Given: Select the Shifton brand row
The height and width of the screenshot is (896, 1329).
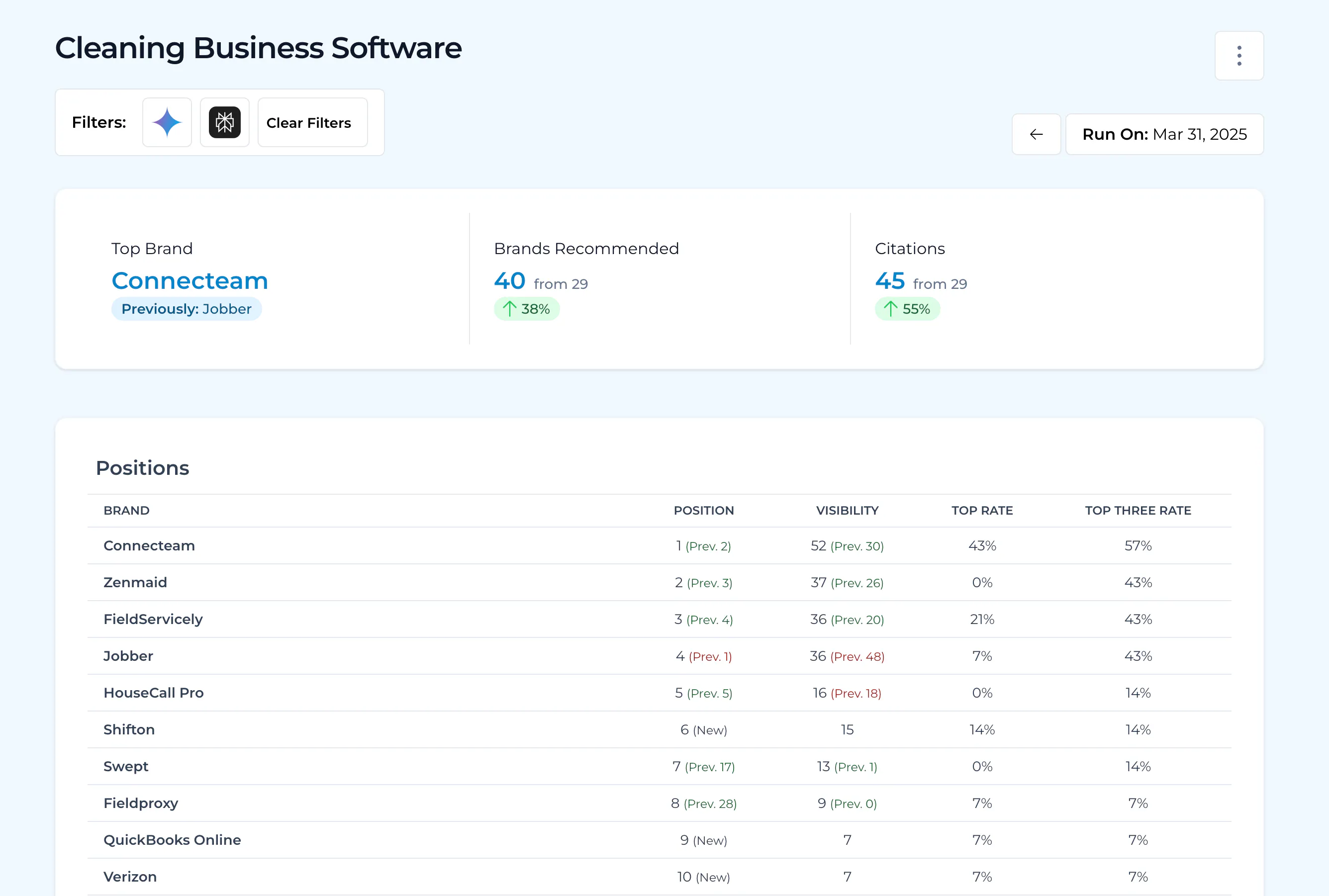Looking at the screenshot, I should pyautogui.click(x=659, y=730).
